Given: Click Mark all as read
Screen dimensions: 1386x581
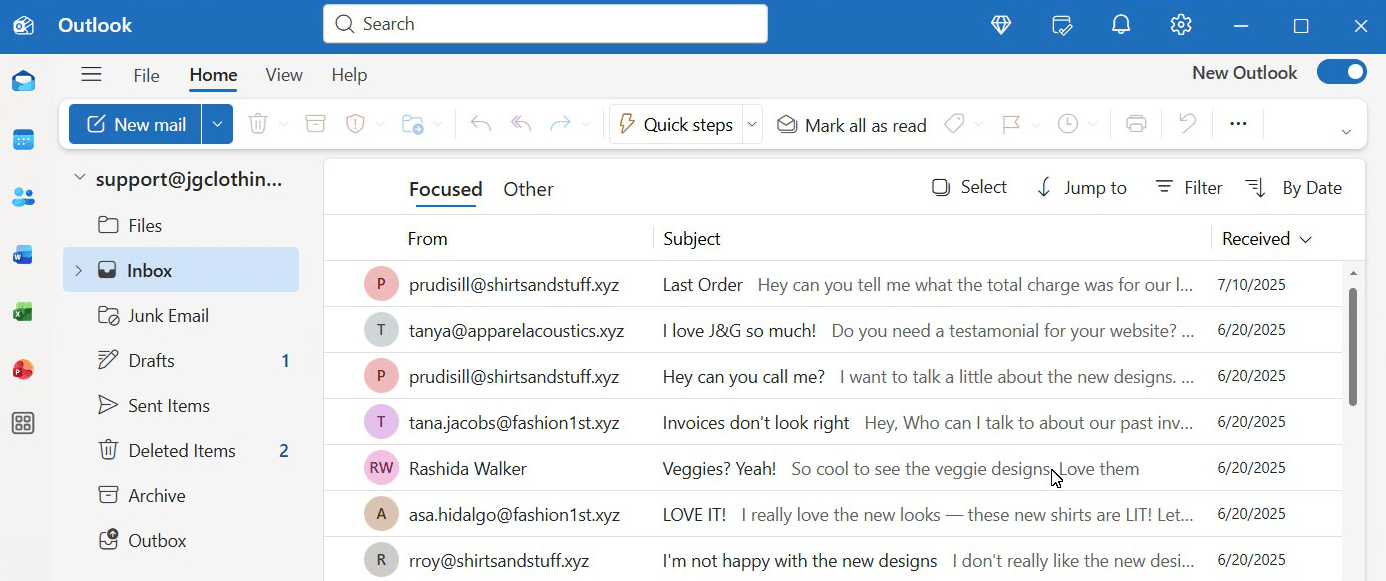Looking at the screenshot, I should (x=851, y=124).
